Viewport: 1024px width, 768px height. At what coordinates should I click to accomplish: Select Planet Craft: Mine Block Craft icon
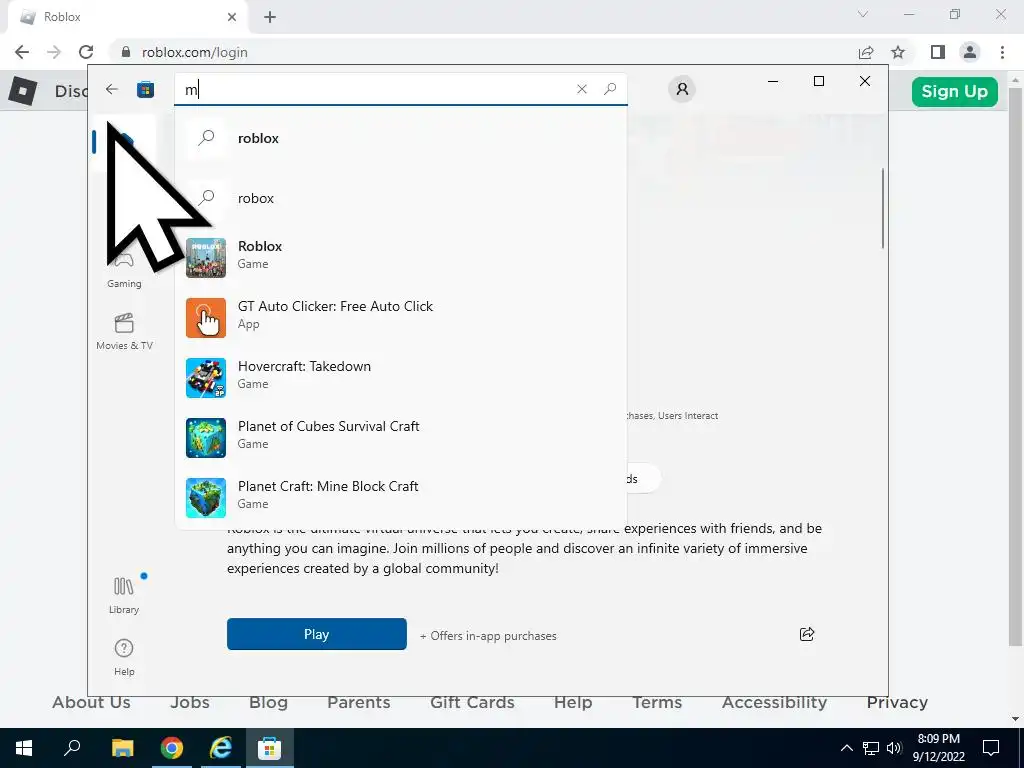coord(206,498)
